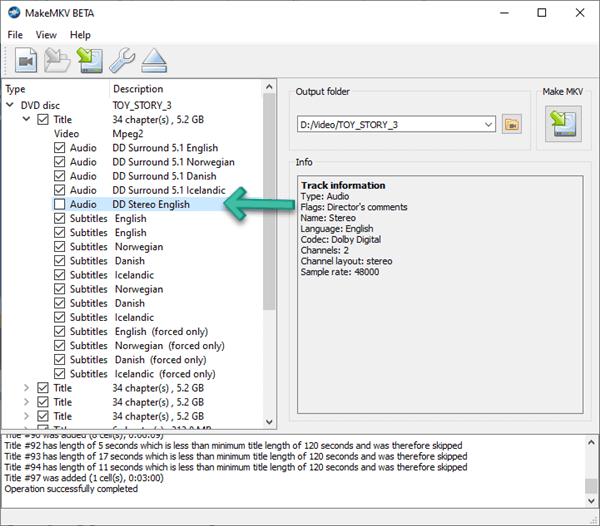Viewport: 600px width, 526px height.
Task: Click the log pane scroll down arrow
Action: coord(591,501)
